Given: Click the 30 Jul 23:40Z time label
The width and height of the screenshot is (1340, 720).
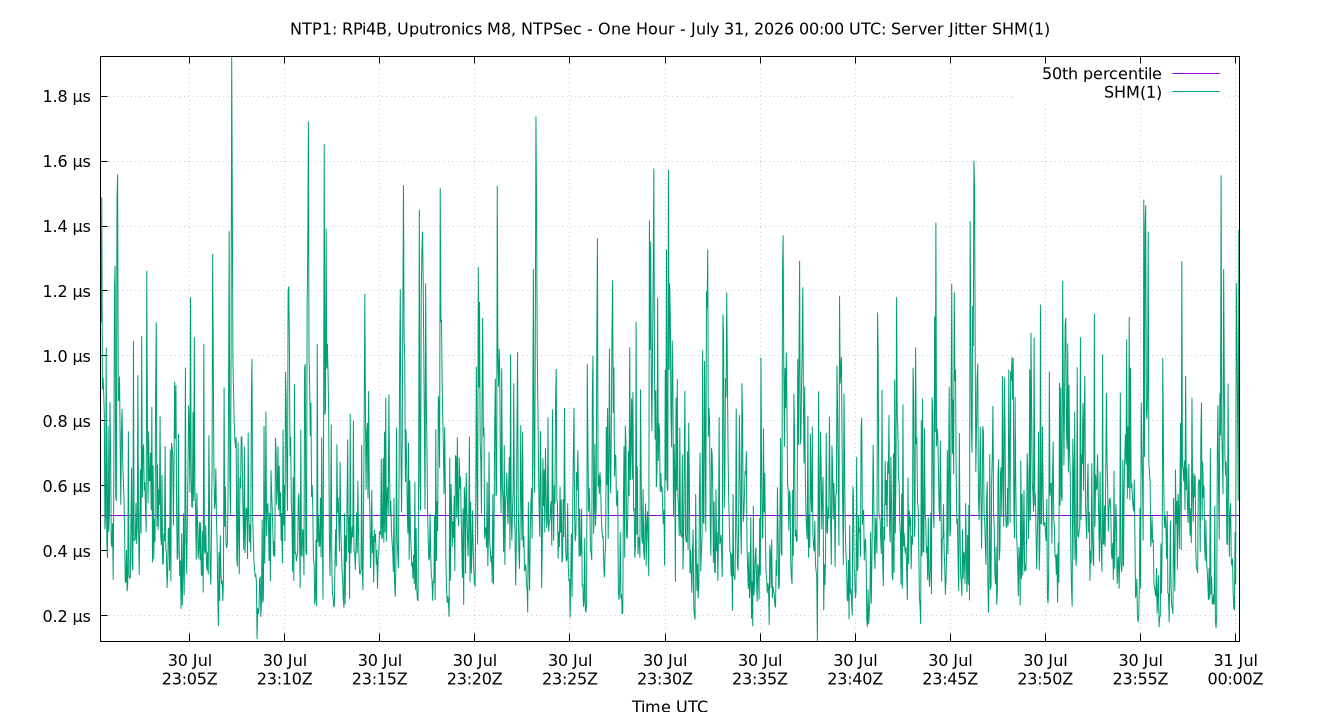Looking at the screenshot, I should (855, 669).
